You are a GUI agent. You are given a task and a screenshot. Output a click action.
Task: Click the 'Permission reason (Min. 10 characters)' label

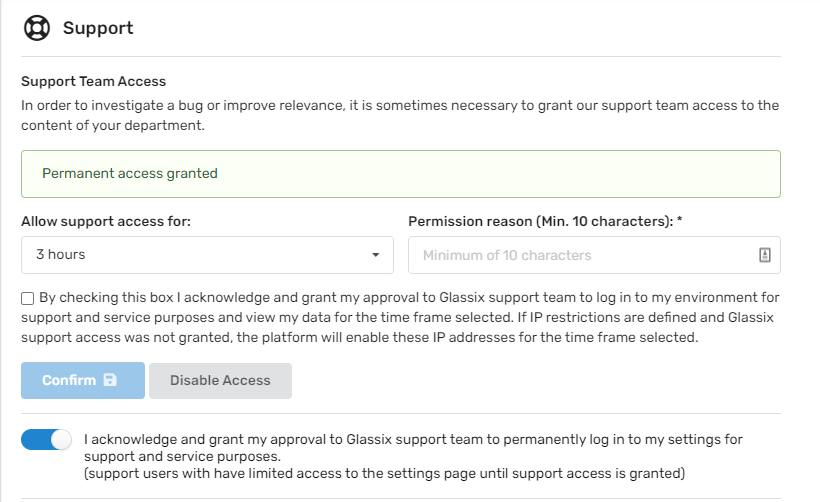point(541,221)
